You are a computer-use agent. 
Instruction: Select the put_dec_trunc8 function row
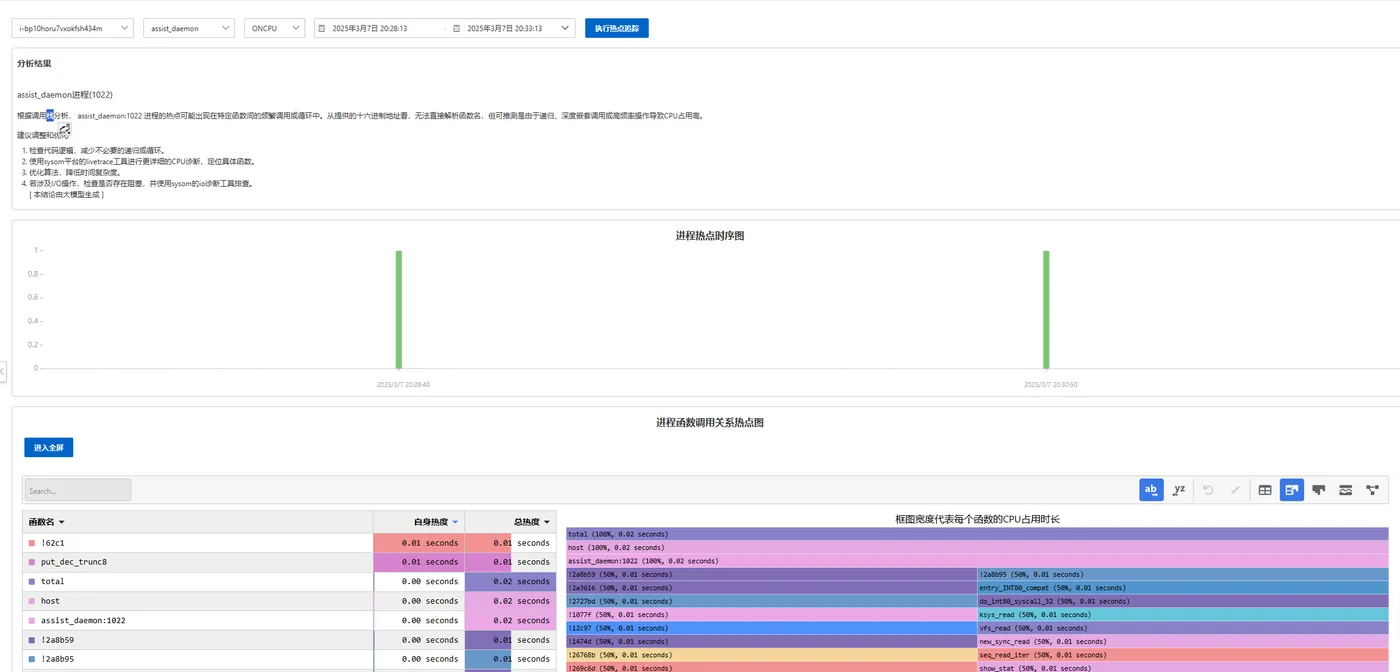click(x=290, y=562)
